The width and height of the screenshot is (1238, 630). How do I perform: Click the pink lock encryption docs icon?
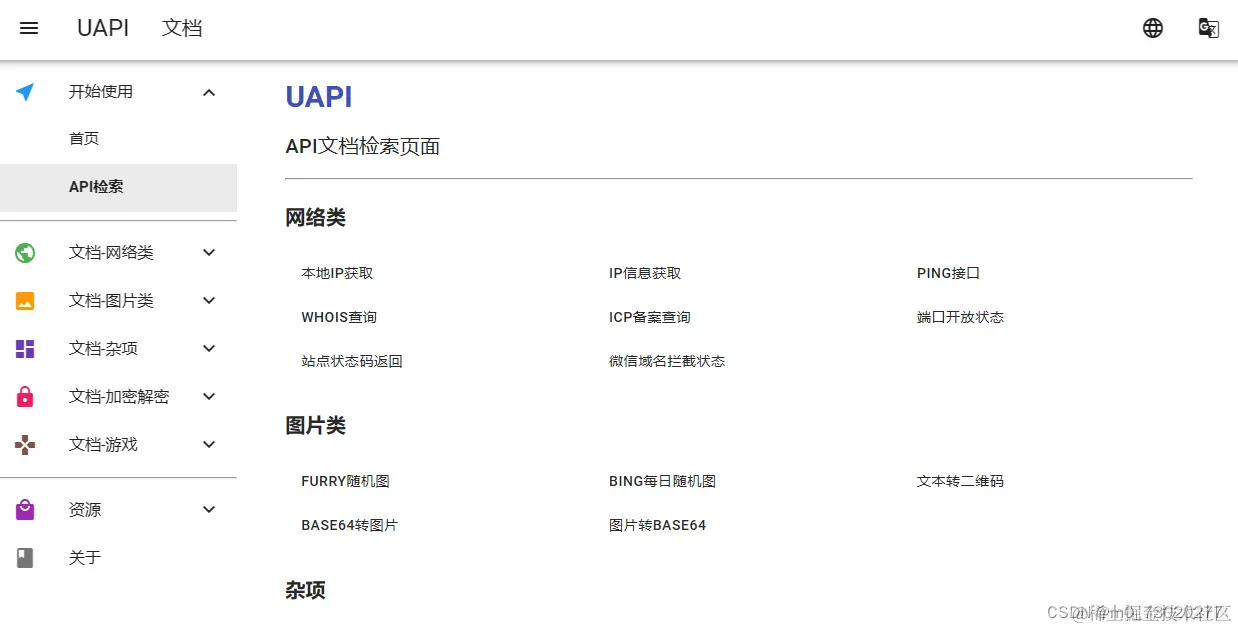click(25, 397)
